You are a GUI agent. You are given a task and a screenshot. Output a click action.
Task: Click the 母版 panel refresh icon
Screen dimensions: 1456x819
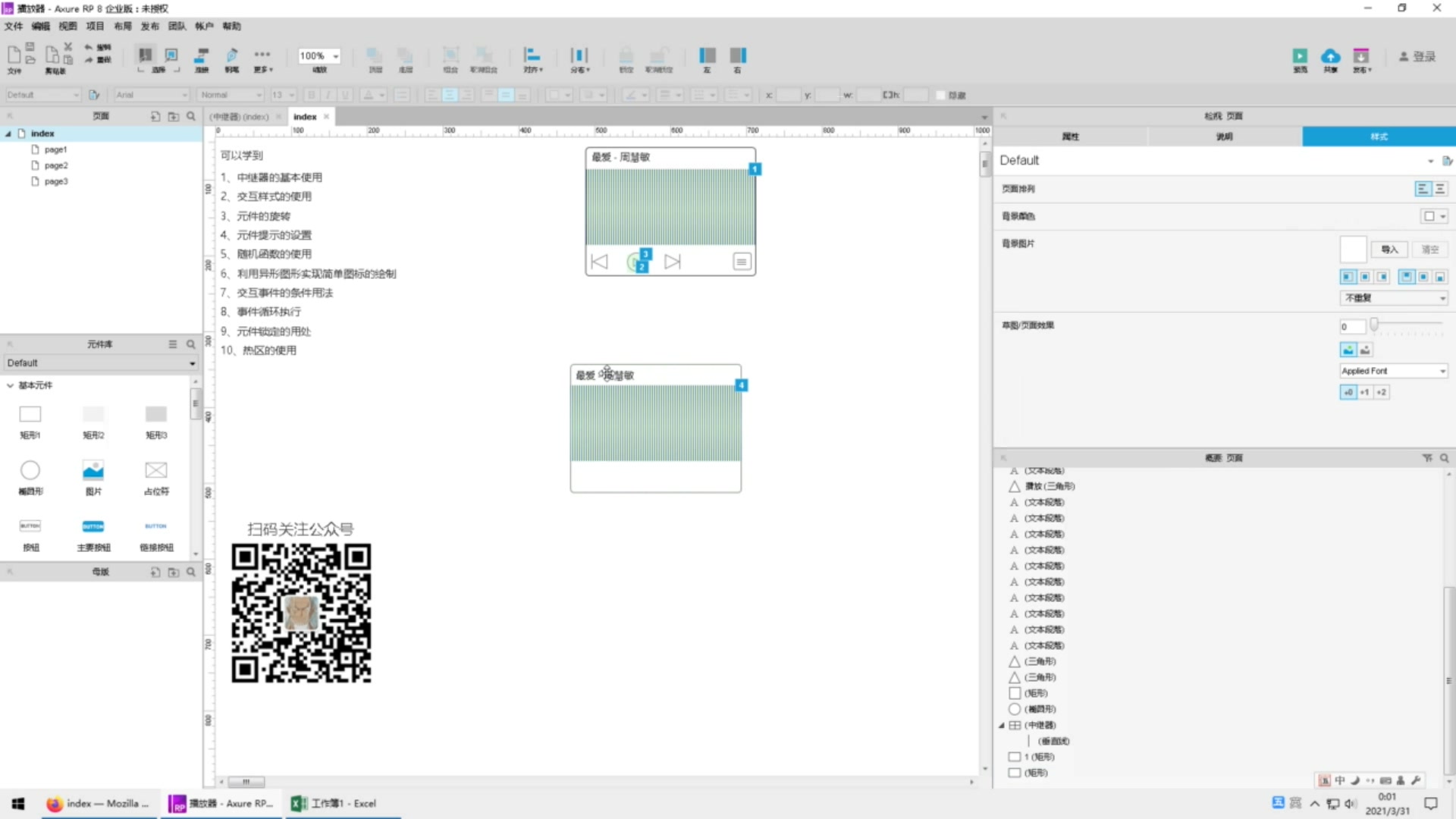[155, 572]
